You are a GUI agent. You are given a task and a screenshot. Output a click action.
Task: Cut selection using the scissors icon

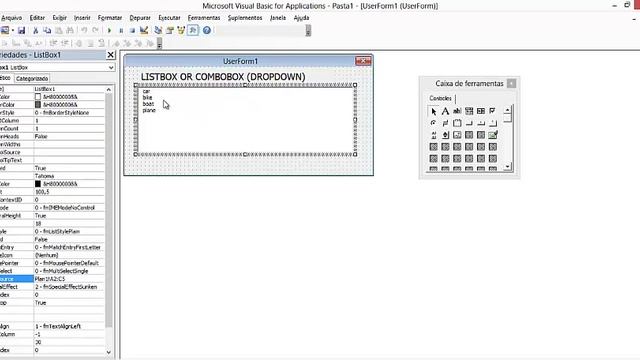(x=36, y=30)
